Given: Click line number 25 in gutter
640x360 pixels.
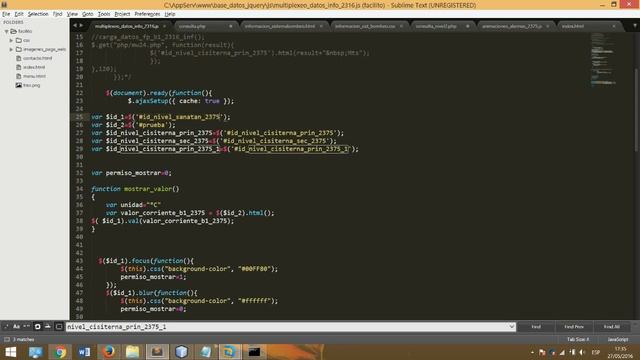Looking at the screenshot, I should click(x=79, y=117).
